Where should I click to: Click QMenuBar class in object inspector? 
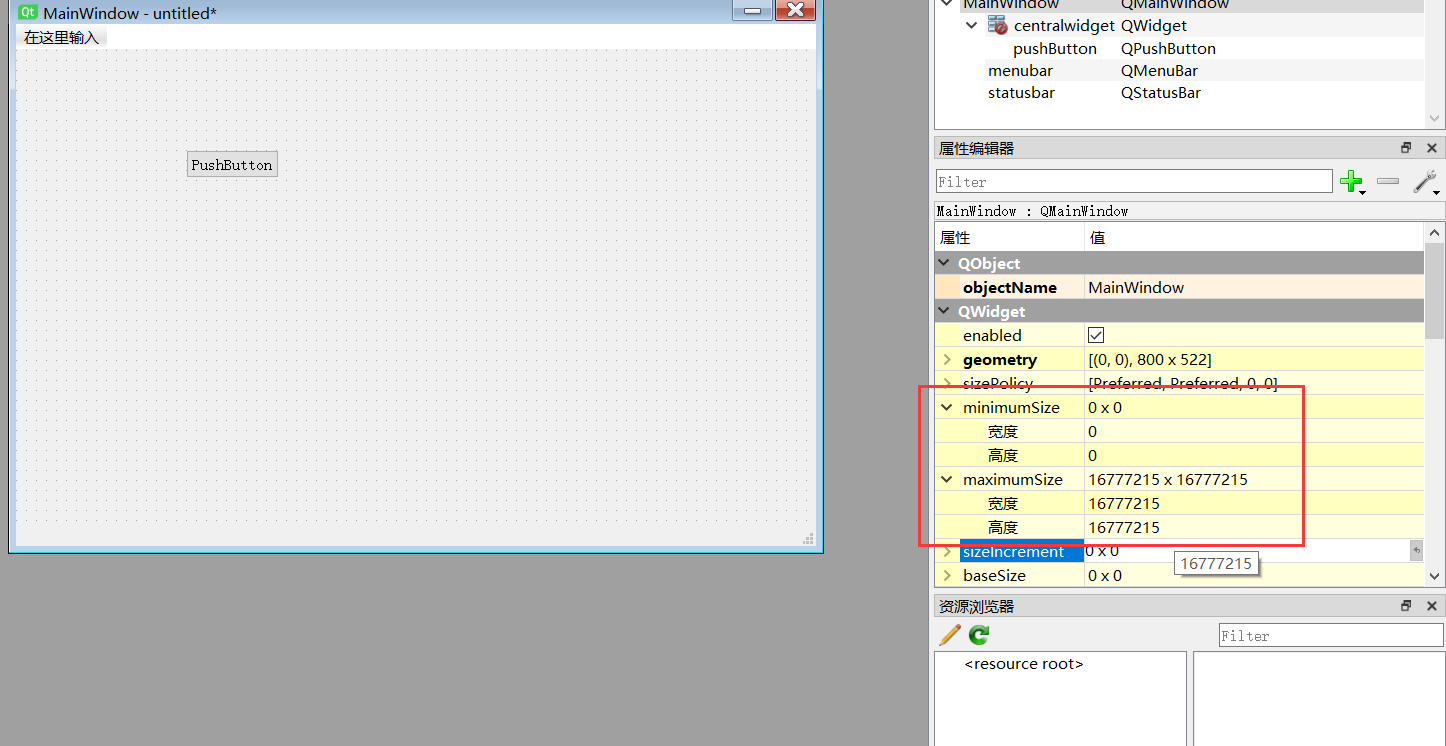(1159, 70)
